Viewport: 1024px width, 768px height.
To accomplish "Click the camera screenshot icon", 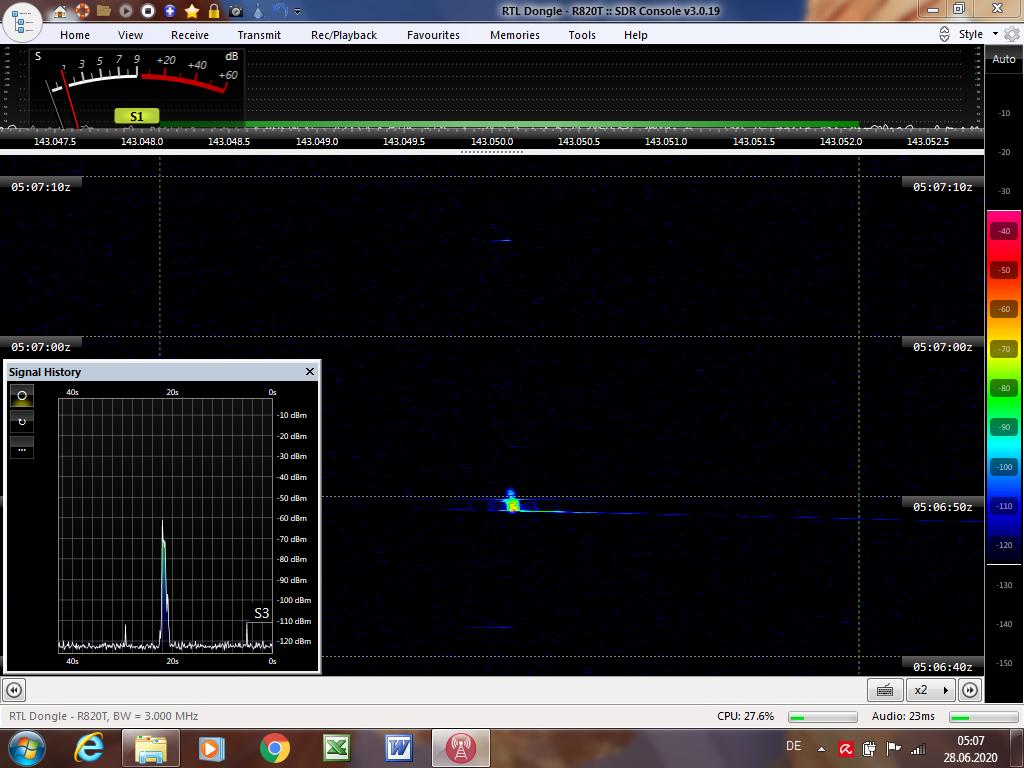I will coord(236,11).
